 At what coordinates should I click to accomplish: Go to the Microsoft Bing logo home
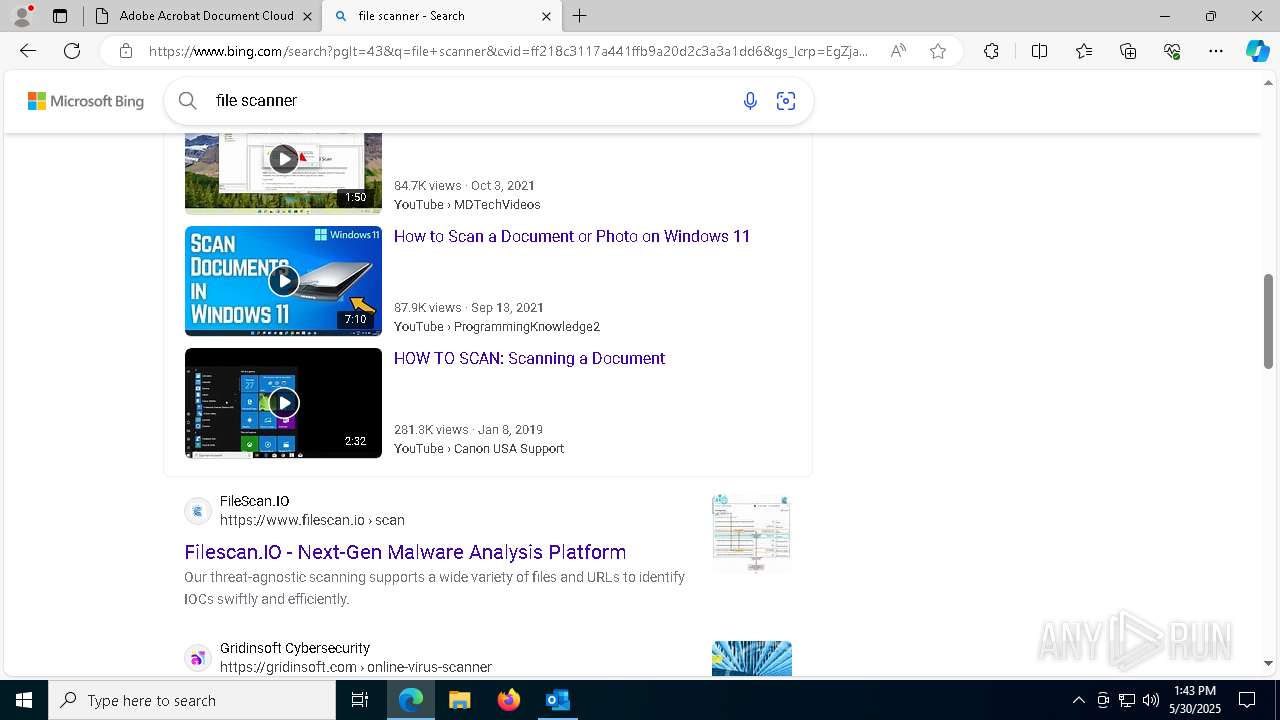point(86,101)
